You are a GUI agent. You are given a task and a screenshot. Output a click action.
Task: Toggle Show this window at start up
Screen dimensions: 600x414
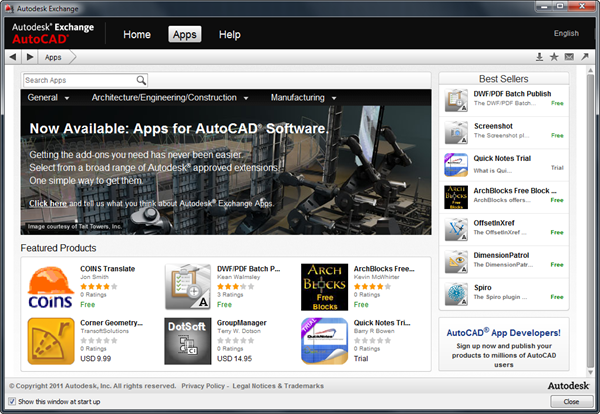coord(12,401)
